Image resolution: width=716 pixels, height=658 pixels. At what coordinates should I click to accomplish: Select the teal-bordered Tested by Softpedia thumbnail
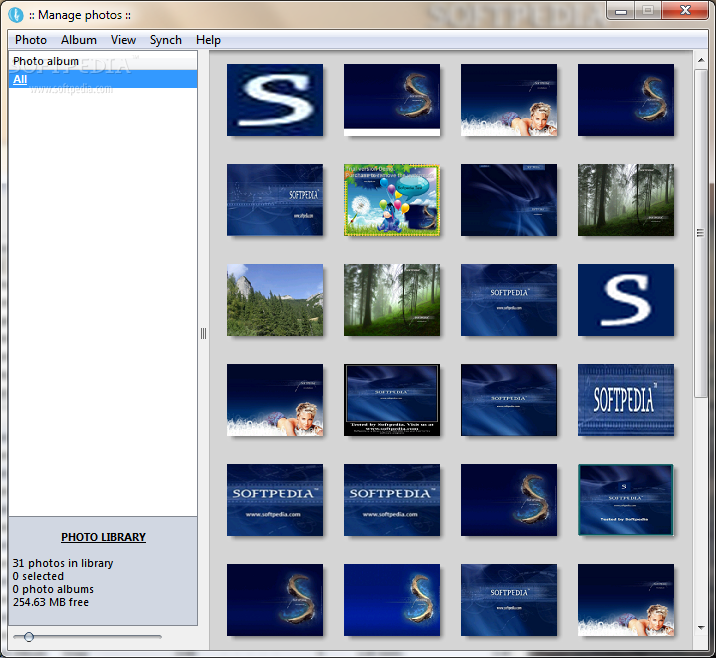coord(626,500)
